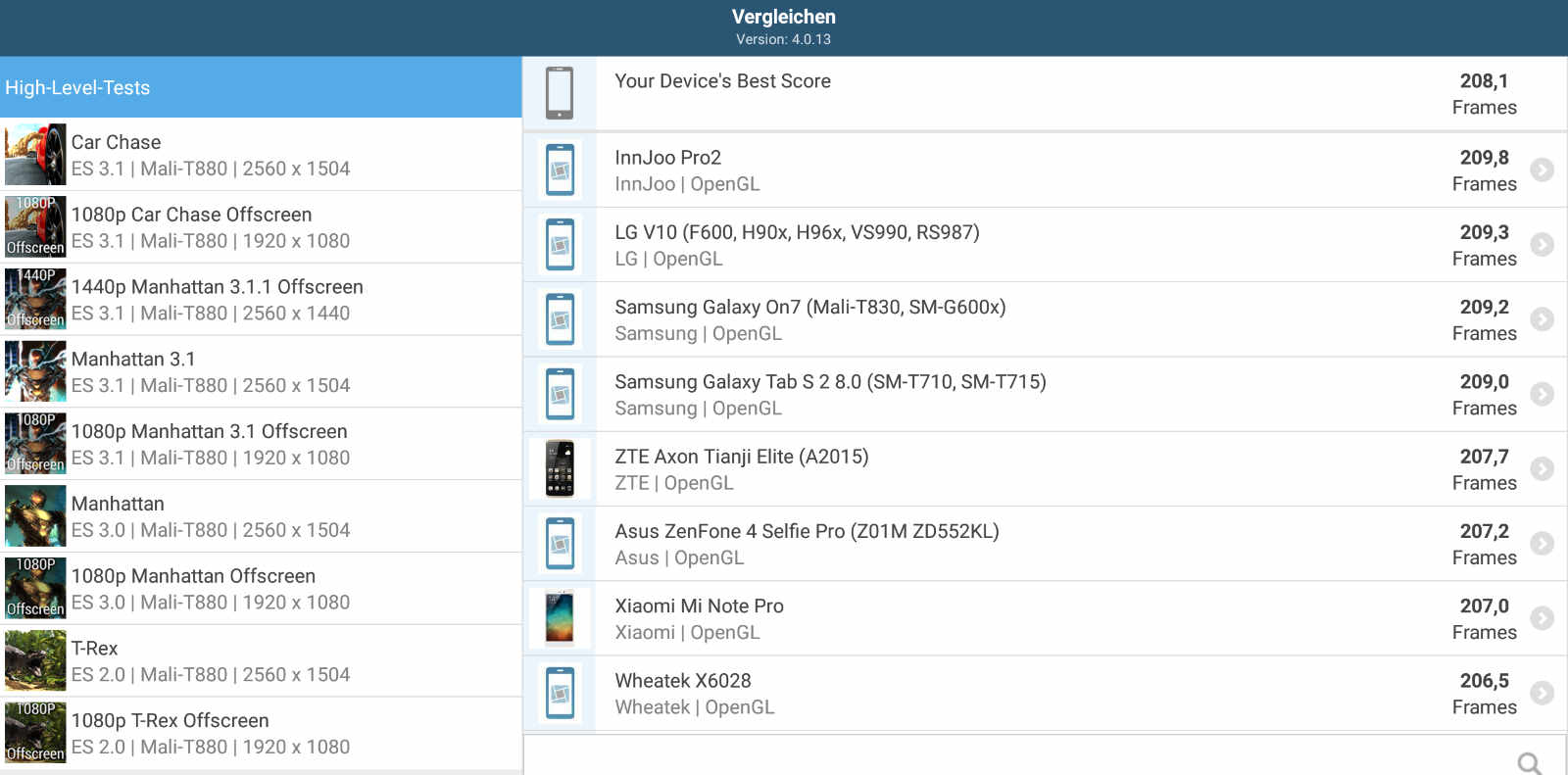The height and width of the screenshot is (775, 1568).
Task: Click Version: 4.0.13 label
Action: point(784,39)
